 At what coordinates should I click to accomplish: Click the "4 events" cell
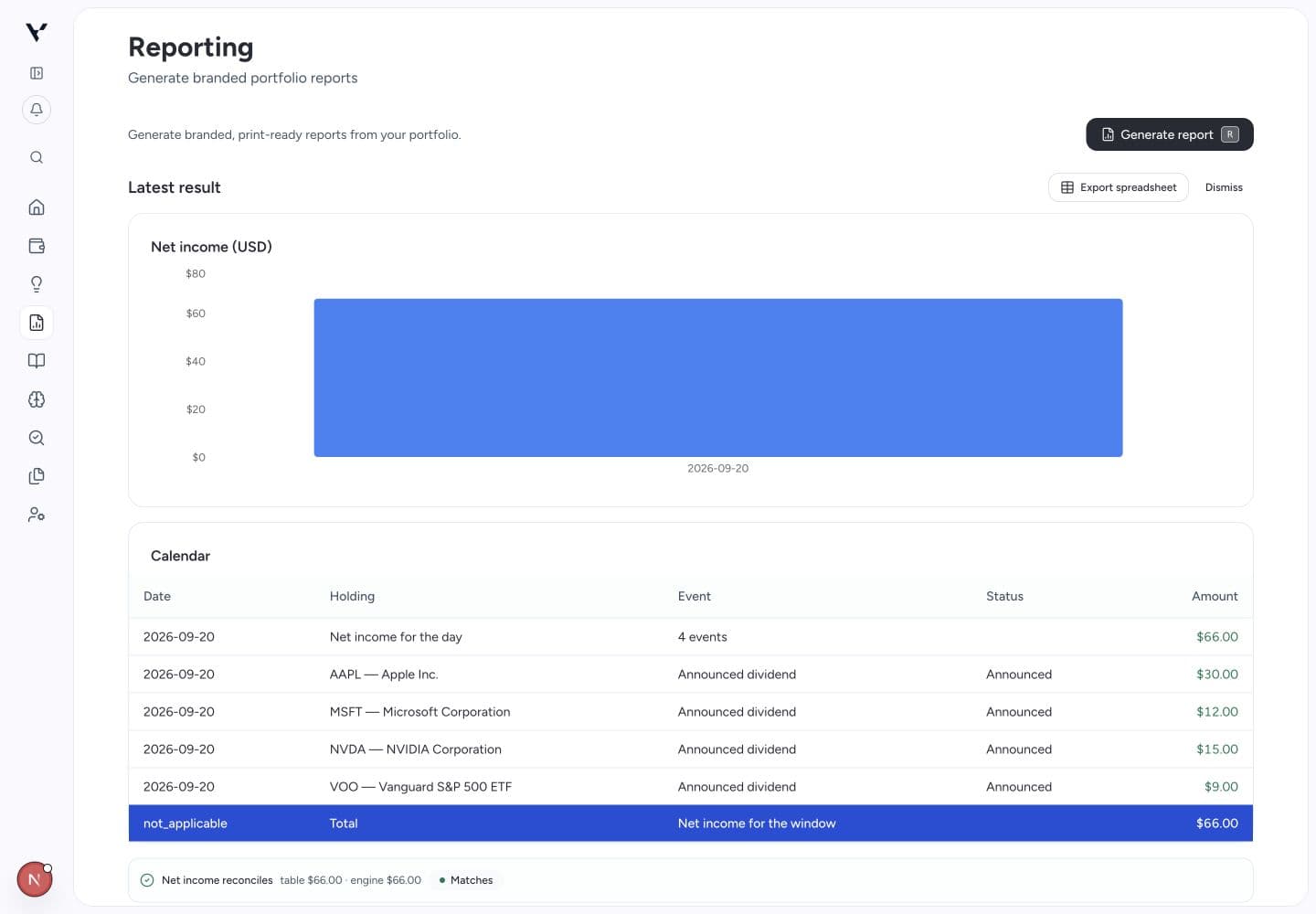click(703, 637)
